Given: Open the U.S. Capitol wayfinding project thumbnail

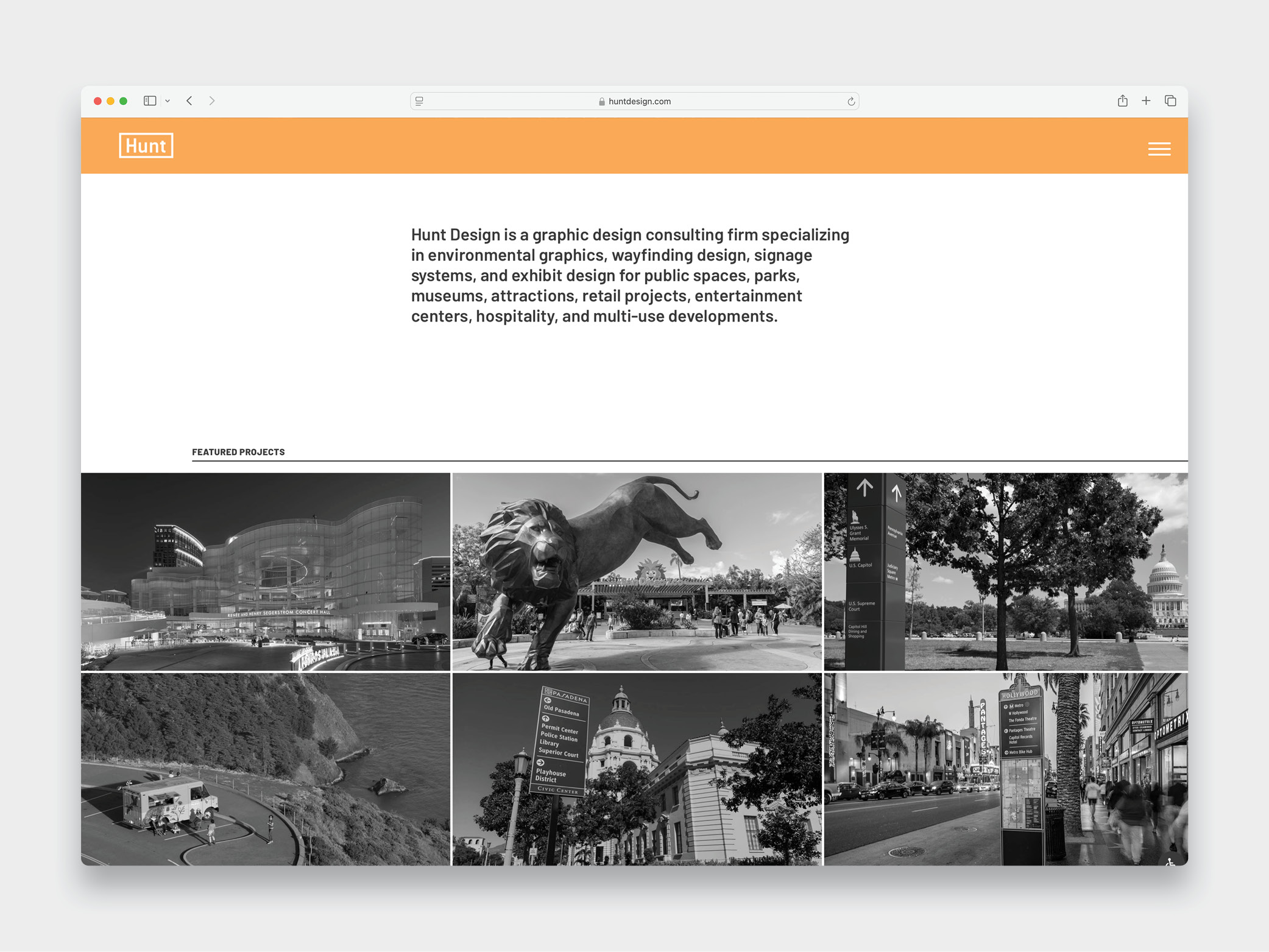Looking at the screenshot, I should [x=1006, y=571].
